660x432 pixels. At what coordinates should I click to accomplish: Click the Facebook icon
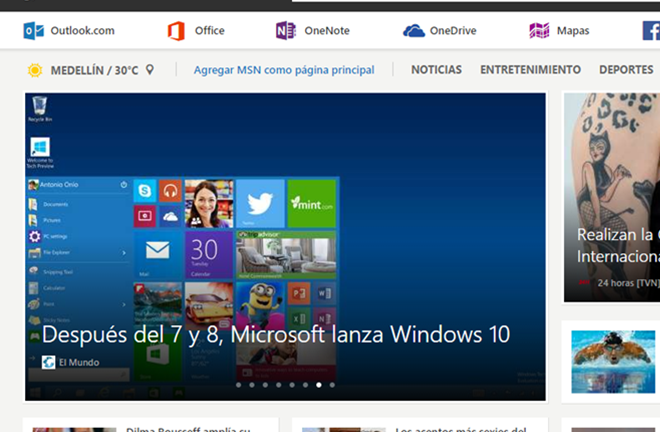pos(651,31)
